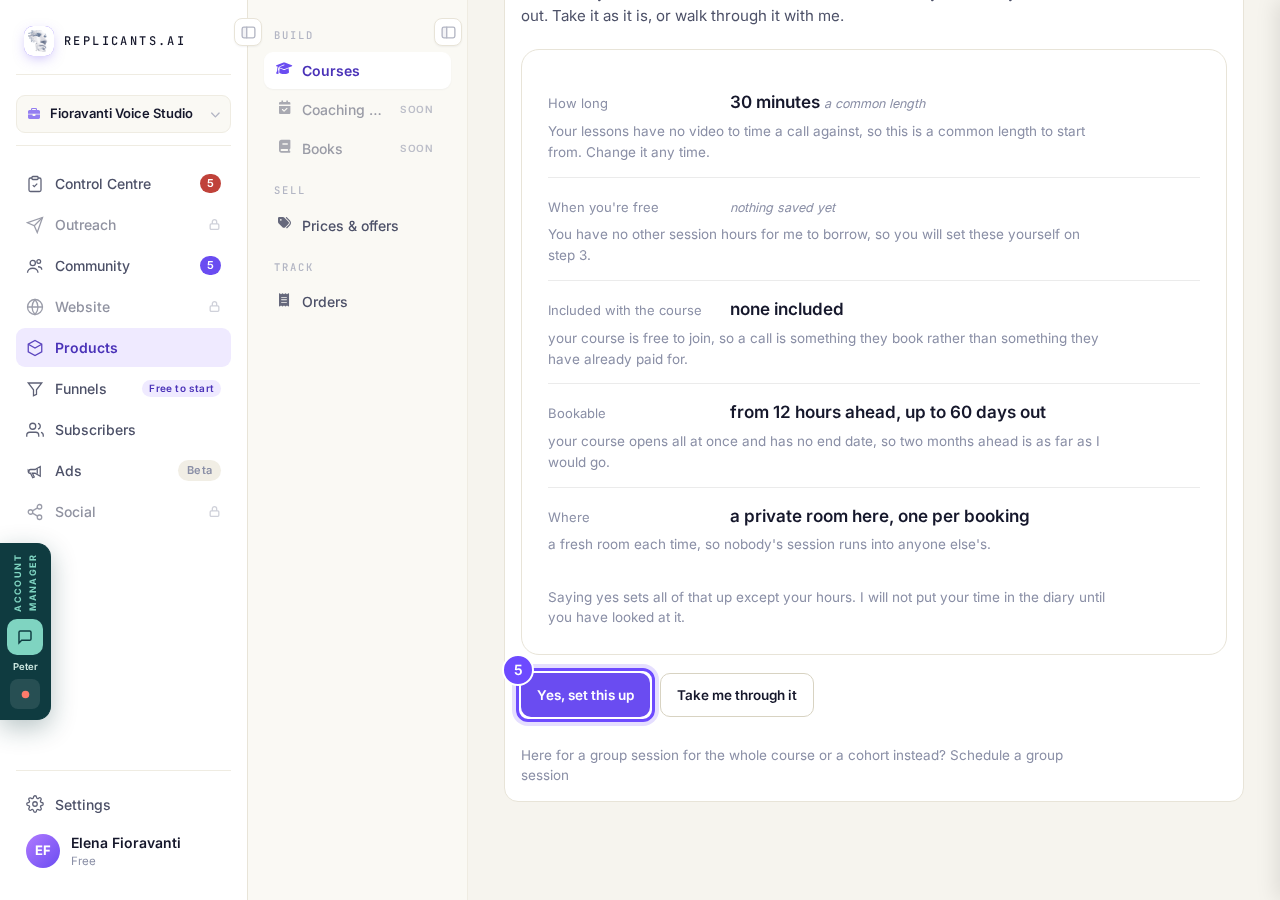
Task: Click the Free to start badge
Action: click(181, 389)
